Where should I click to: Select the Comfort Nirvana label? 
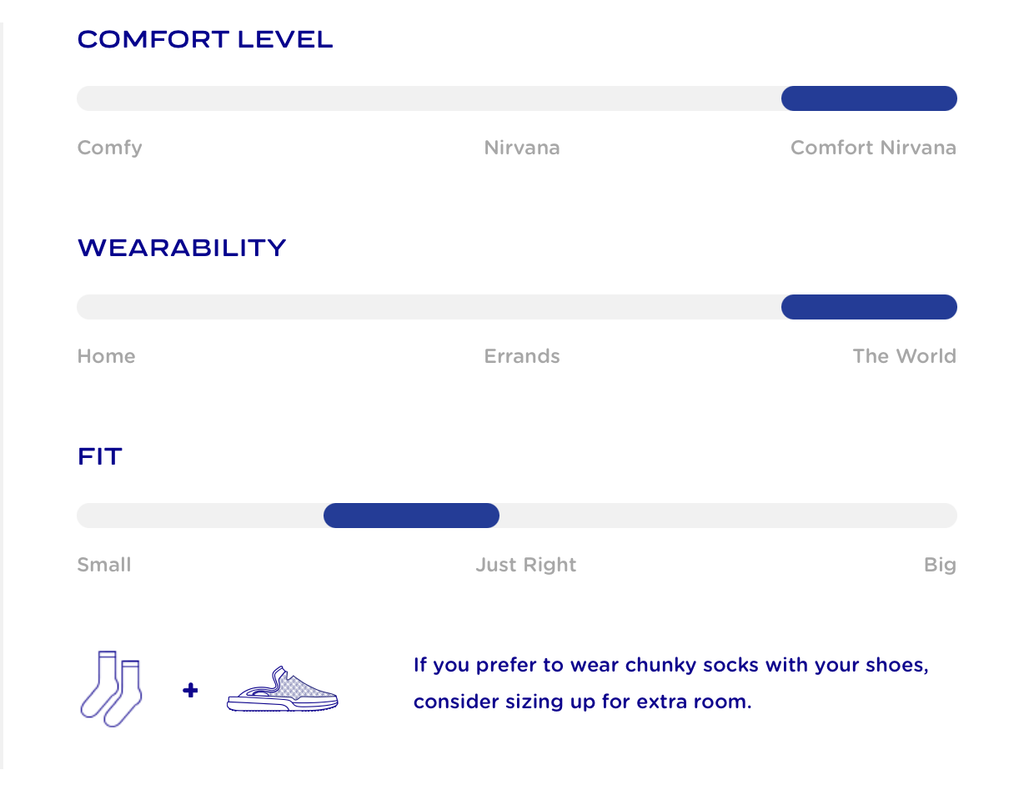pos(873,148)
